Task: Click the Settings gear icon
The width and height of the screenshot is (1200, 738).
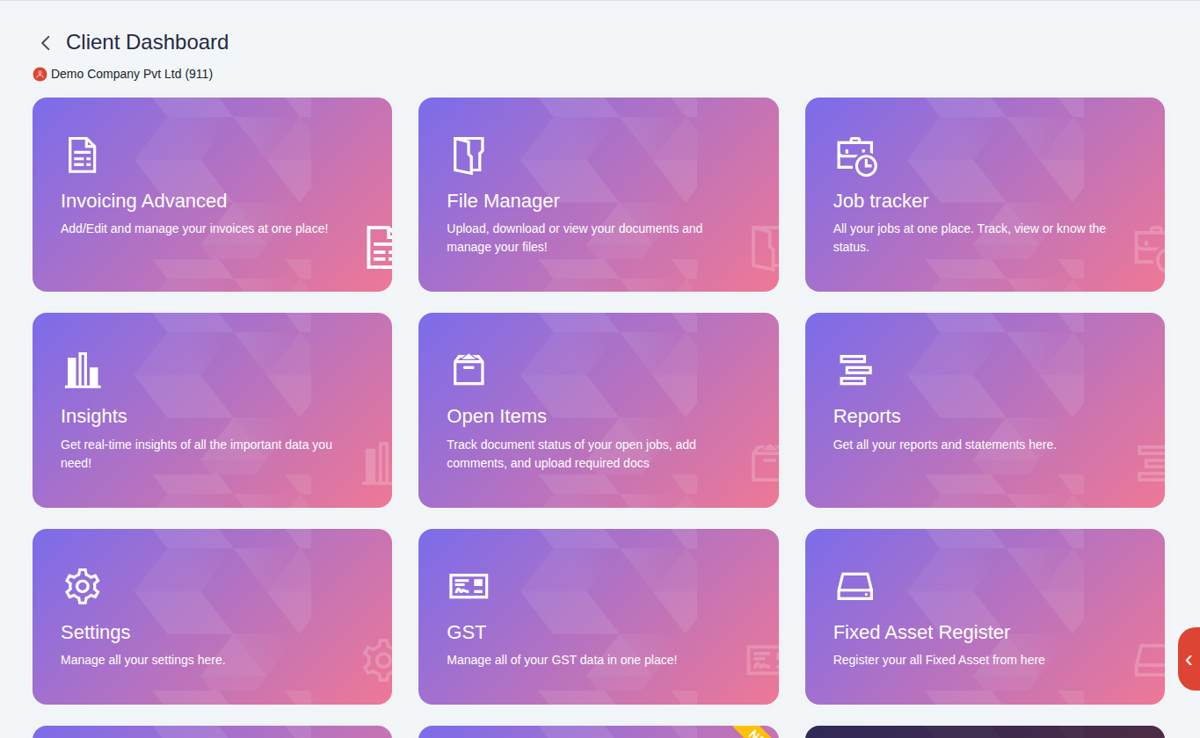Action: click(82, 586)
